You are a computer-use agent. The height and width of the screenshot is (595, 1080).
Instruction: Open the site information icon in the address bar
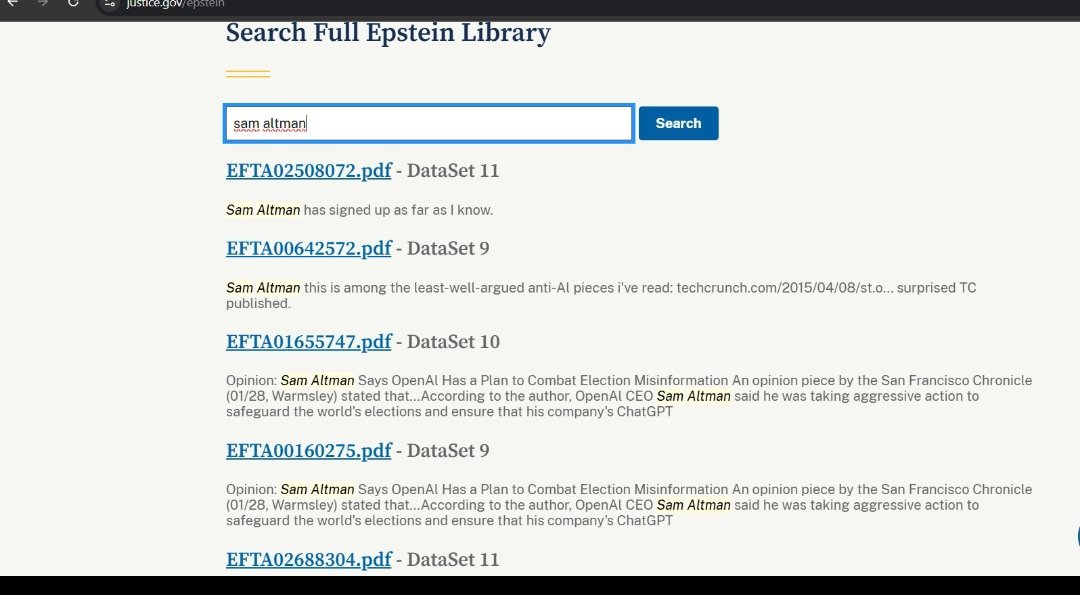108,4
